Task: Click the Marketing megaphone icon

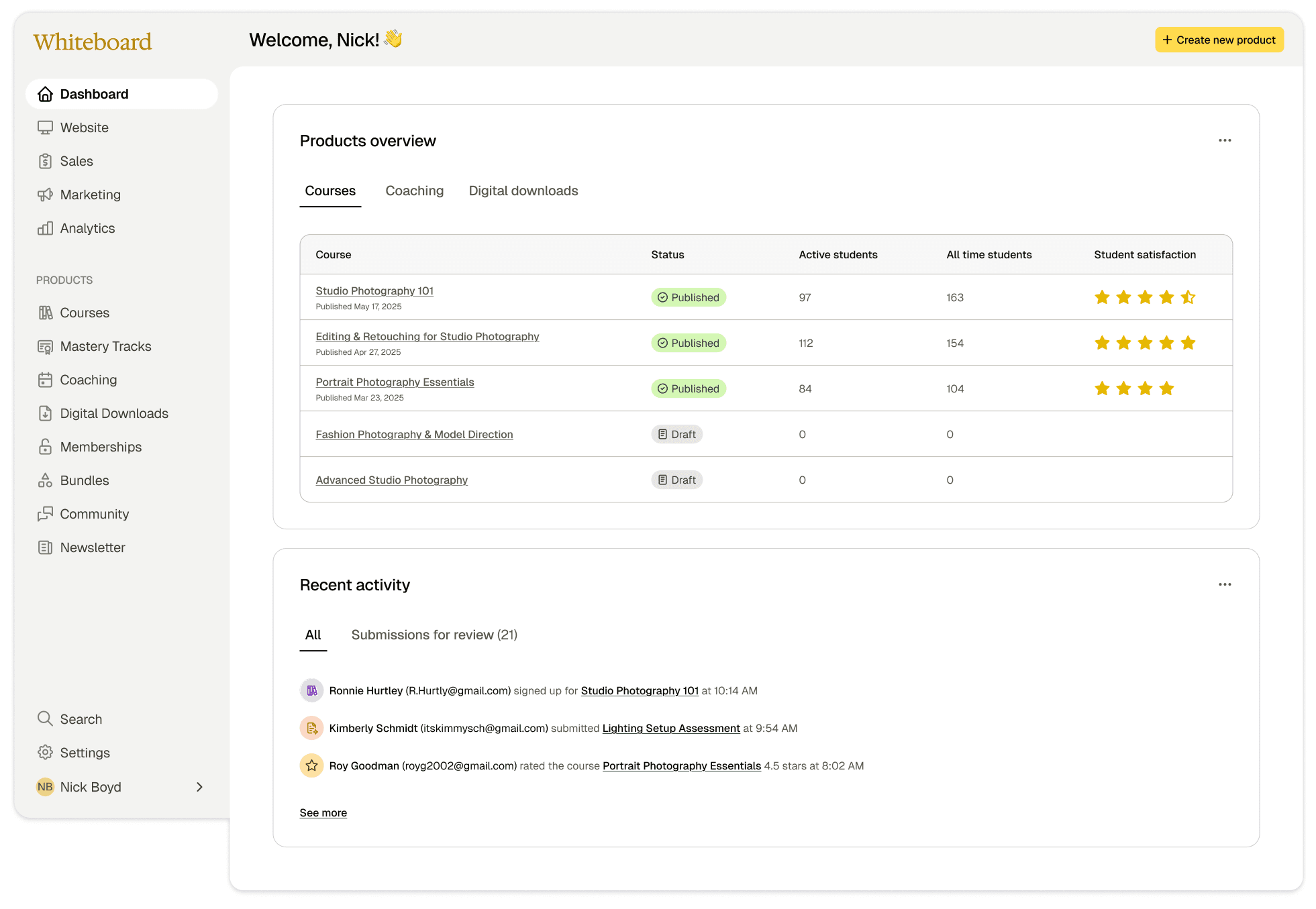Action: (x=45, y=195)
